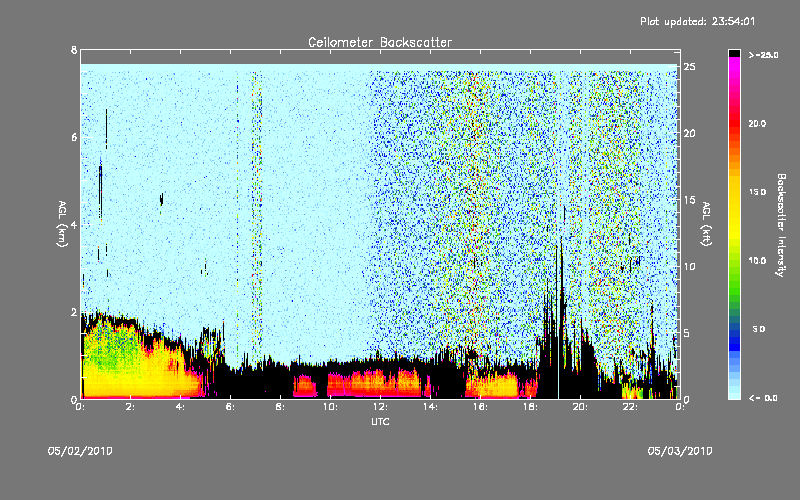
Task: Click the '10' tick on the kft axis
Action: tap(690, 266)
